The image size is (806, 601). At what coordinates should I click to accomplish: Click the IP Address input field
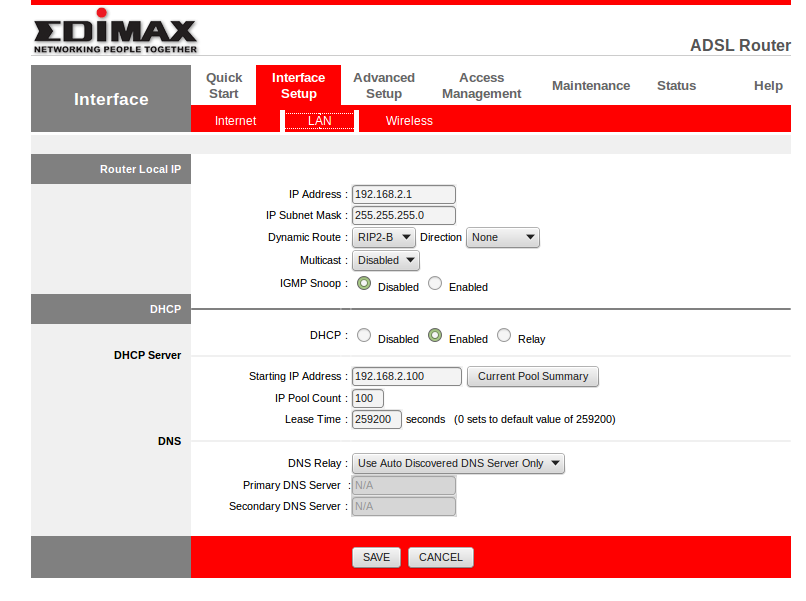point(403,194)
